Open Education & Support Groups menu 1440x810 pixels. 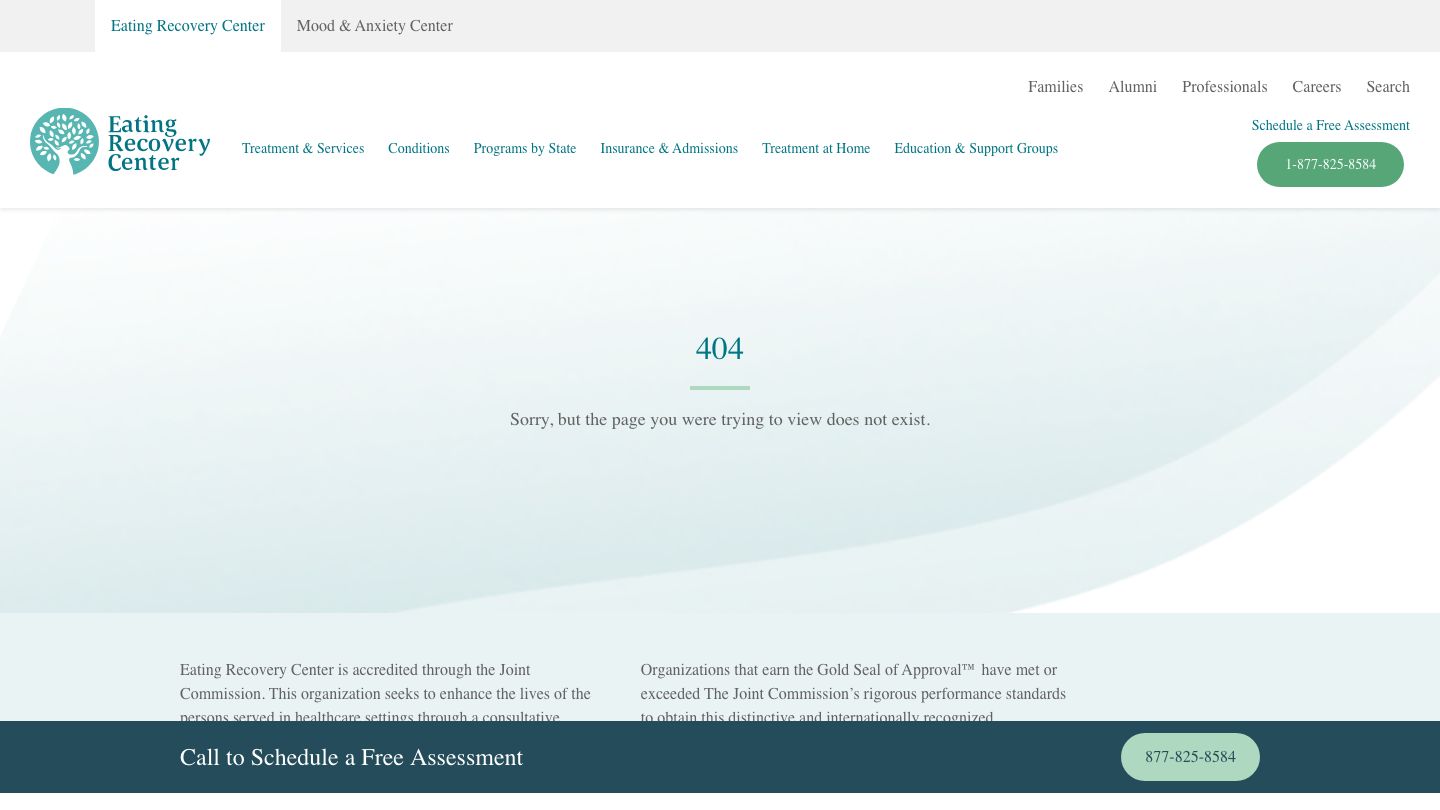click(x=976, y=149)
